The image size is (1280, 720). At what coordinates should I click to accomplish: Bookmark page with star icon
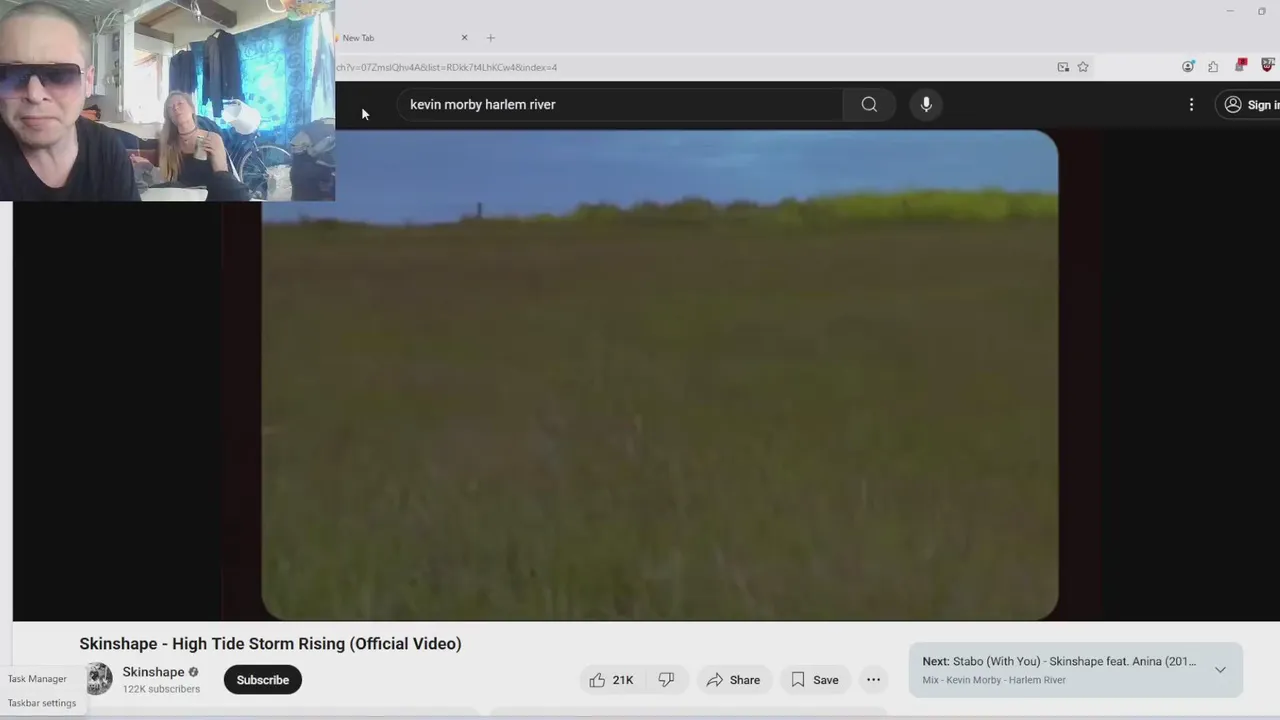[x=1083, y=67]
